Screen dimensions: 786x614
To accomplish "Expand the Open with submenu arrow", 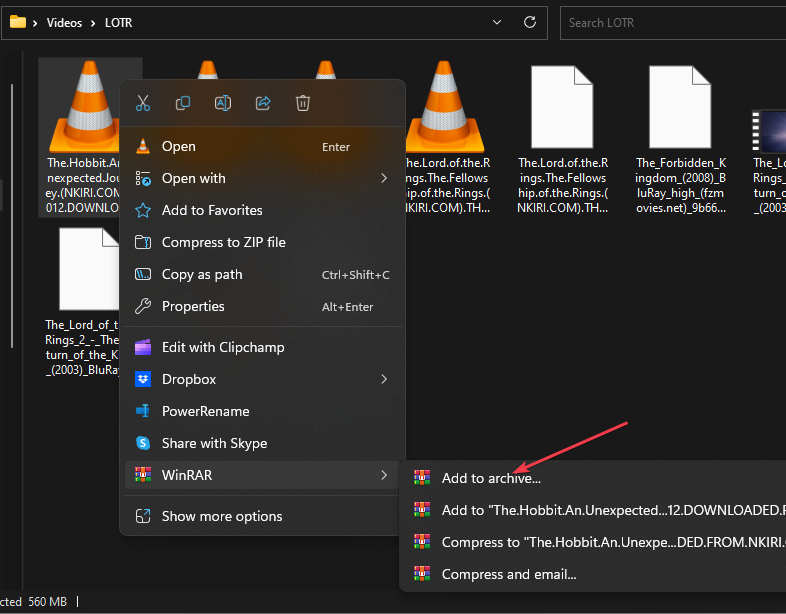I will pyautogui.click(x=384, y=178).
